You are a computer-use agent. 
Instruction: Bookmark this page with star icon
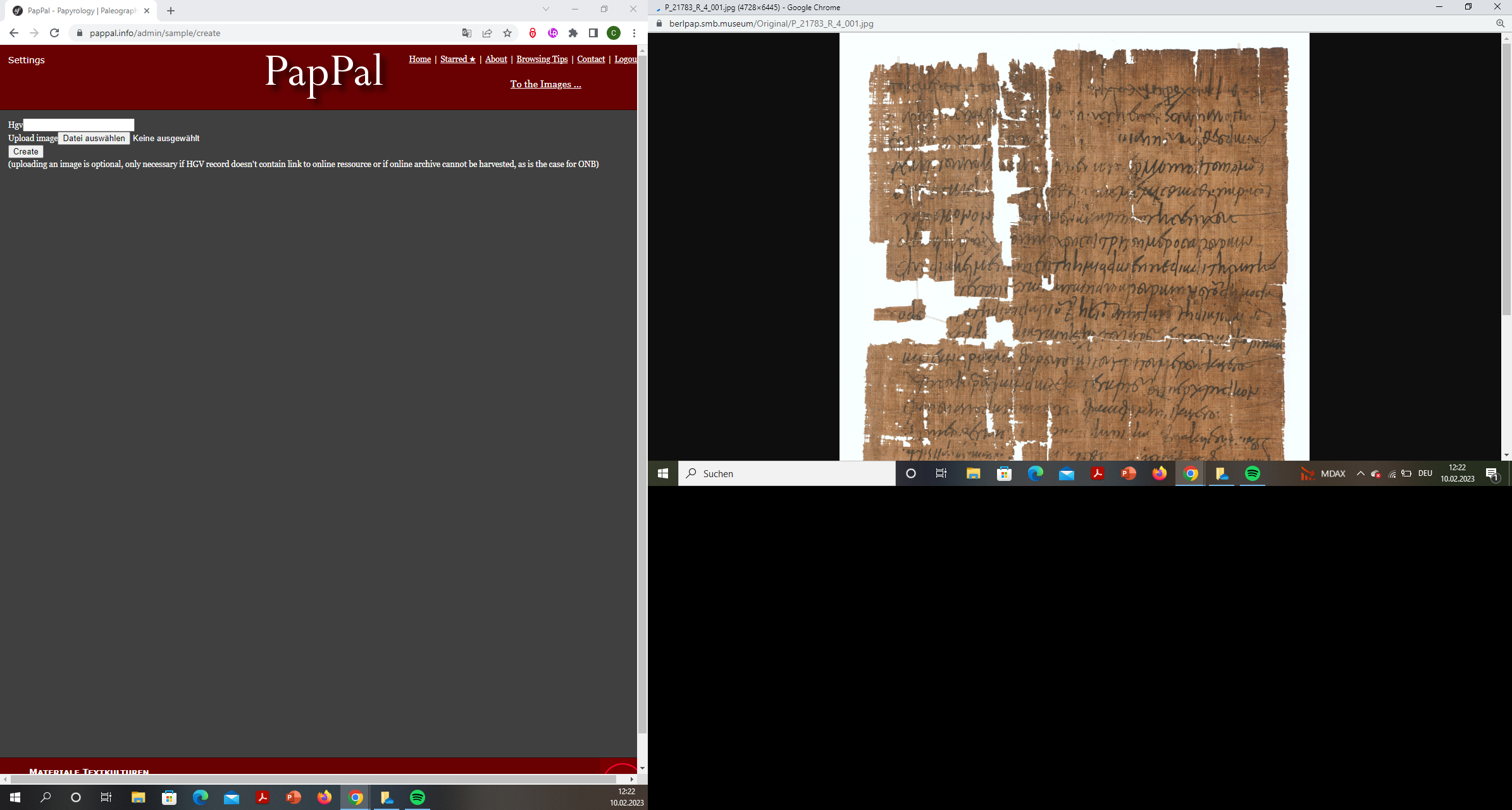point(507,33)
